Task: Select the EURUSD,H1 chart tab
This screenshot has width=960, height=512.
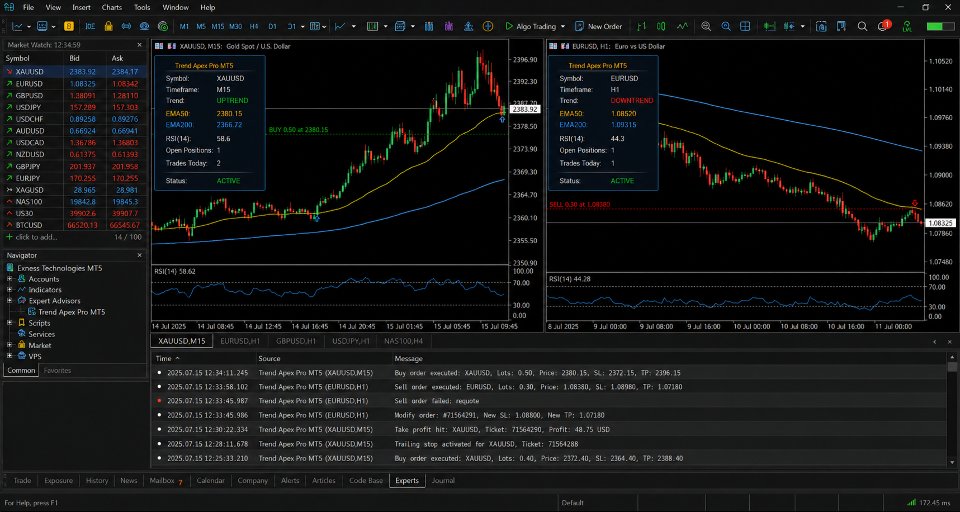Action: (x=240, y=341)
